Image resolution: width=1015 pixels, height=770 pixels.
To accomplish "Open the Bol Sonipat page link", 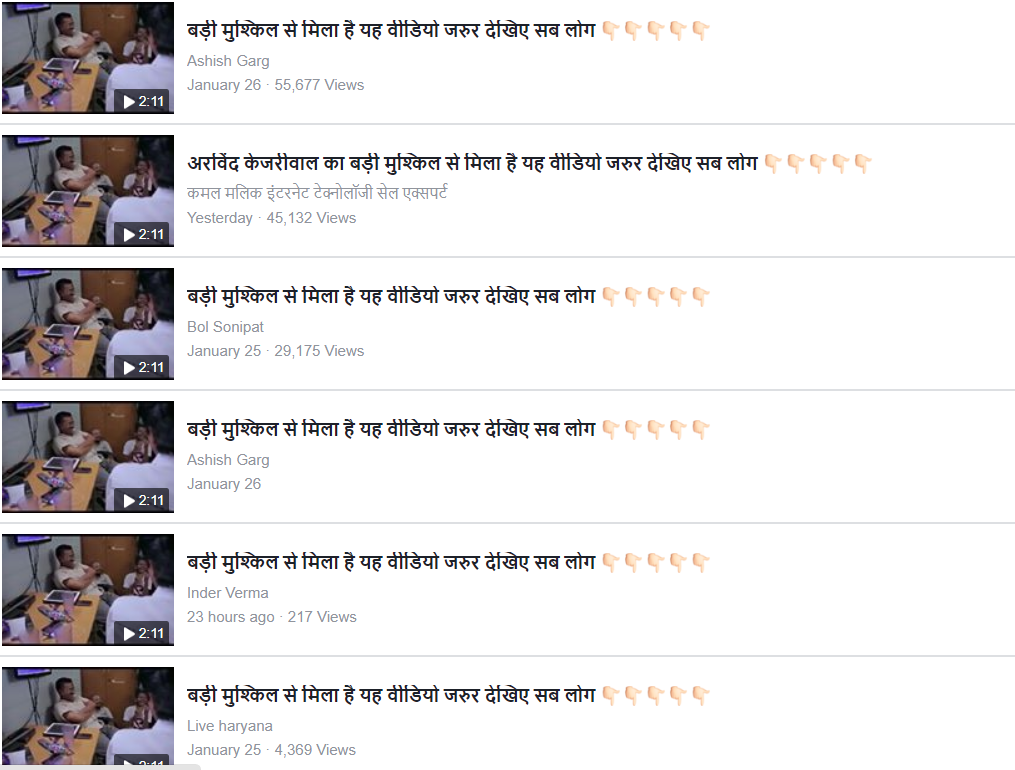I will click(225, 327).
